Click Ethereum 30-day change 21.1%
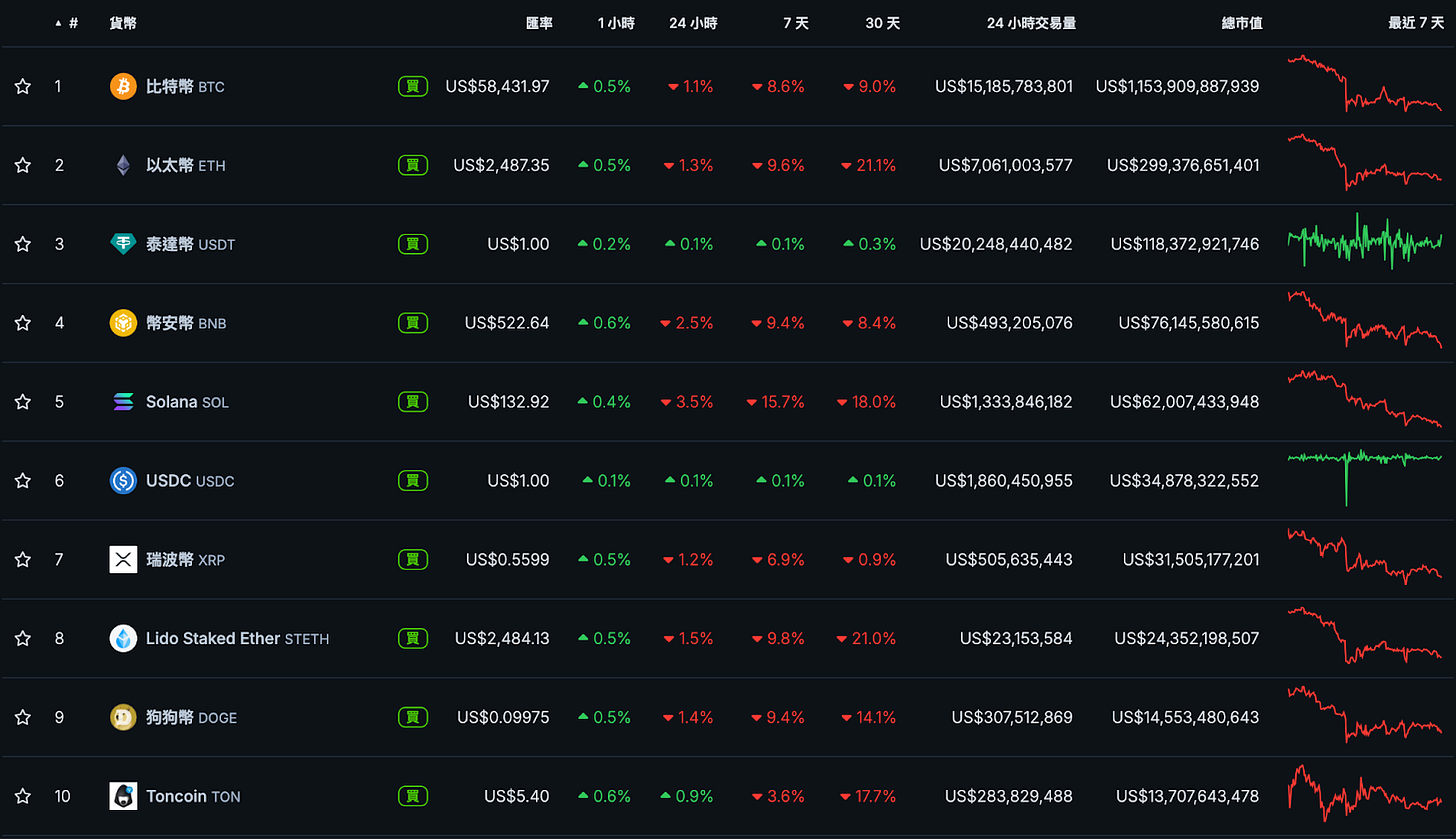 pos(868,165)
